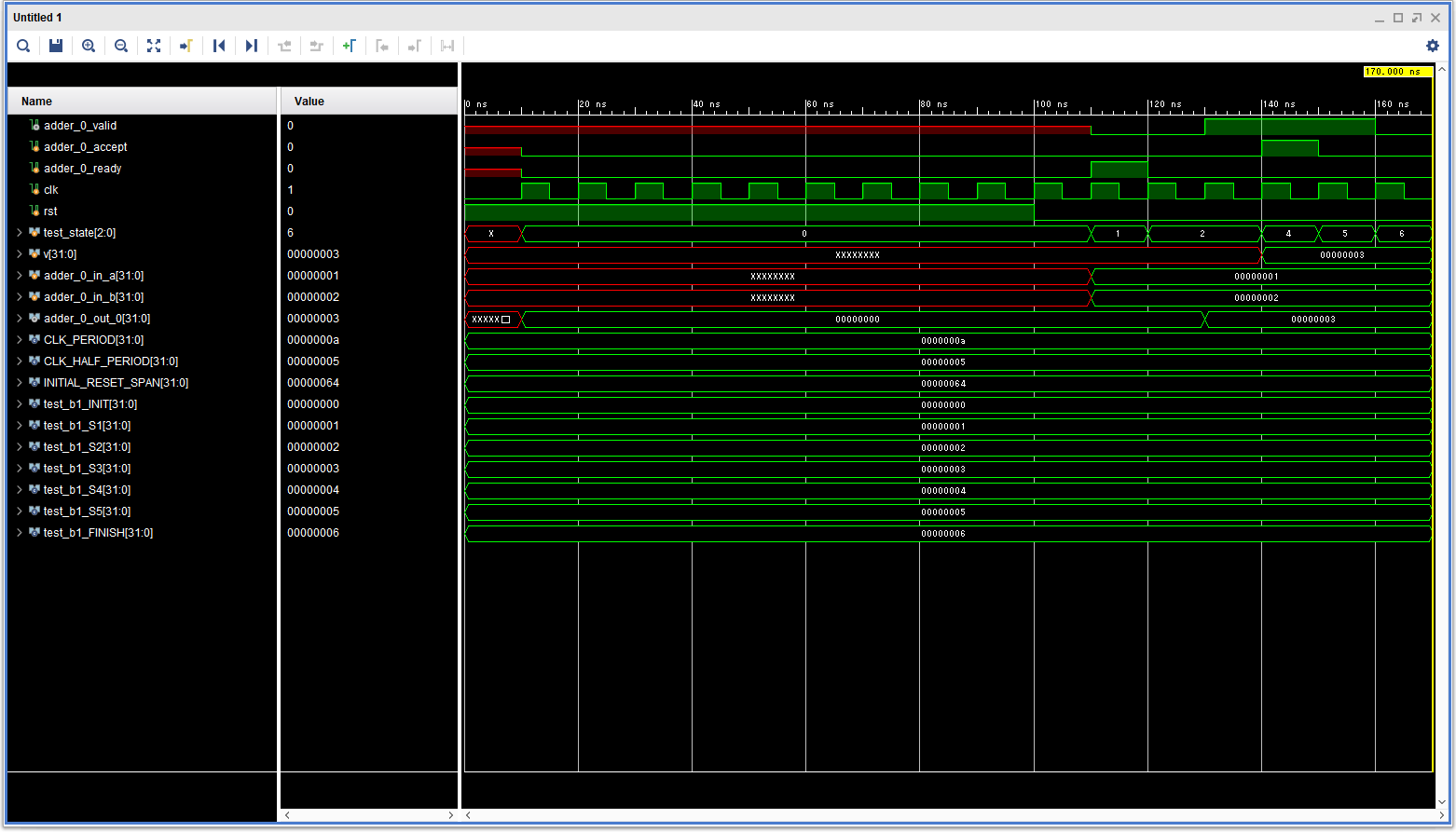Zoom in on the waveform
The image size is (1456, 832).
[89, 46]
